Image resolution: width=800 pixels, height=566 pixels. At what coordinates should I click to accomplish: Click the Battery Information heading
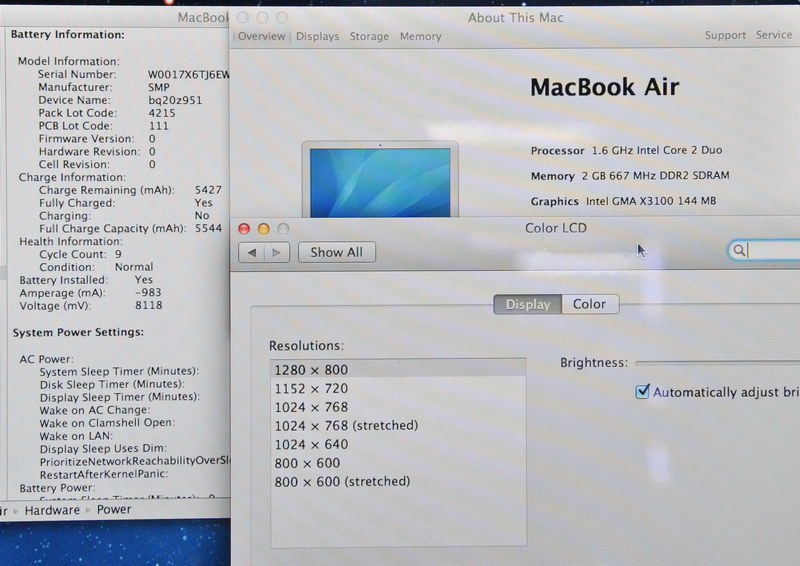coord(67,35)
